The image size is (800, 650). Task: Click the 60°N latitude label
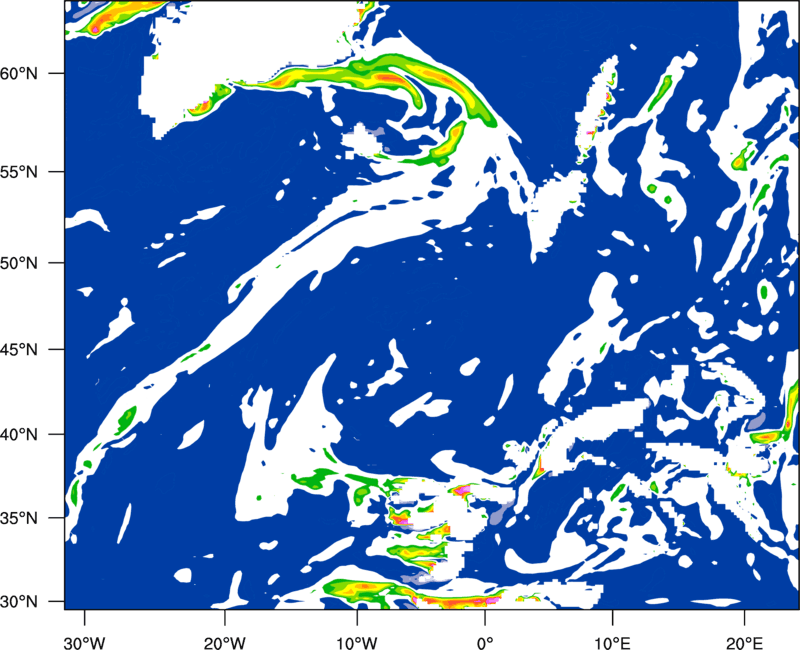pyautogui.click(x=19, y=74)
